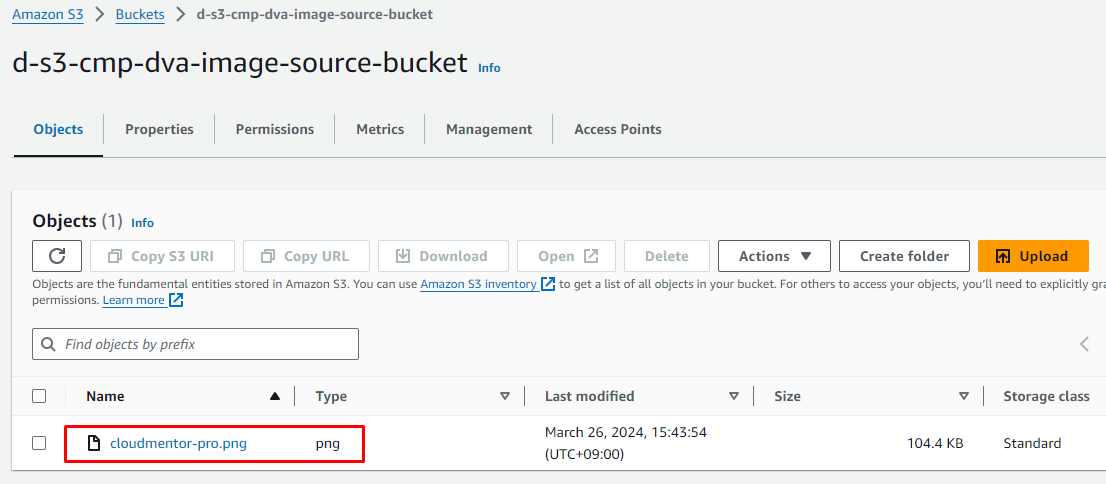Click the file icon beside cloudmentor-pro.png

[x=94, y=443]
